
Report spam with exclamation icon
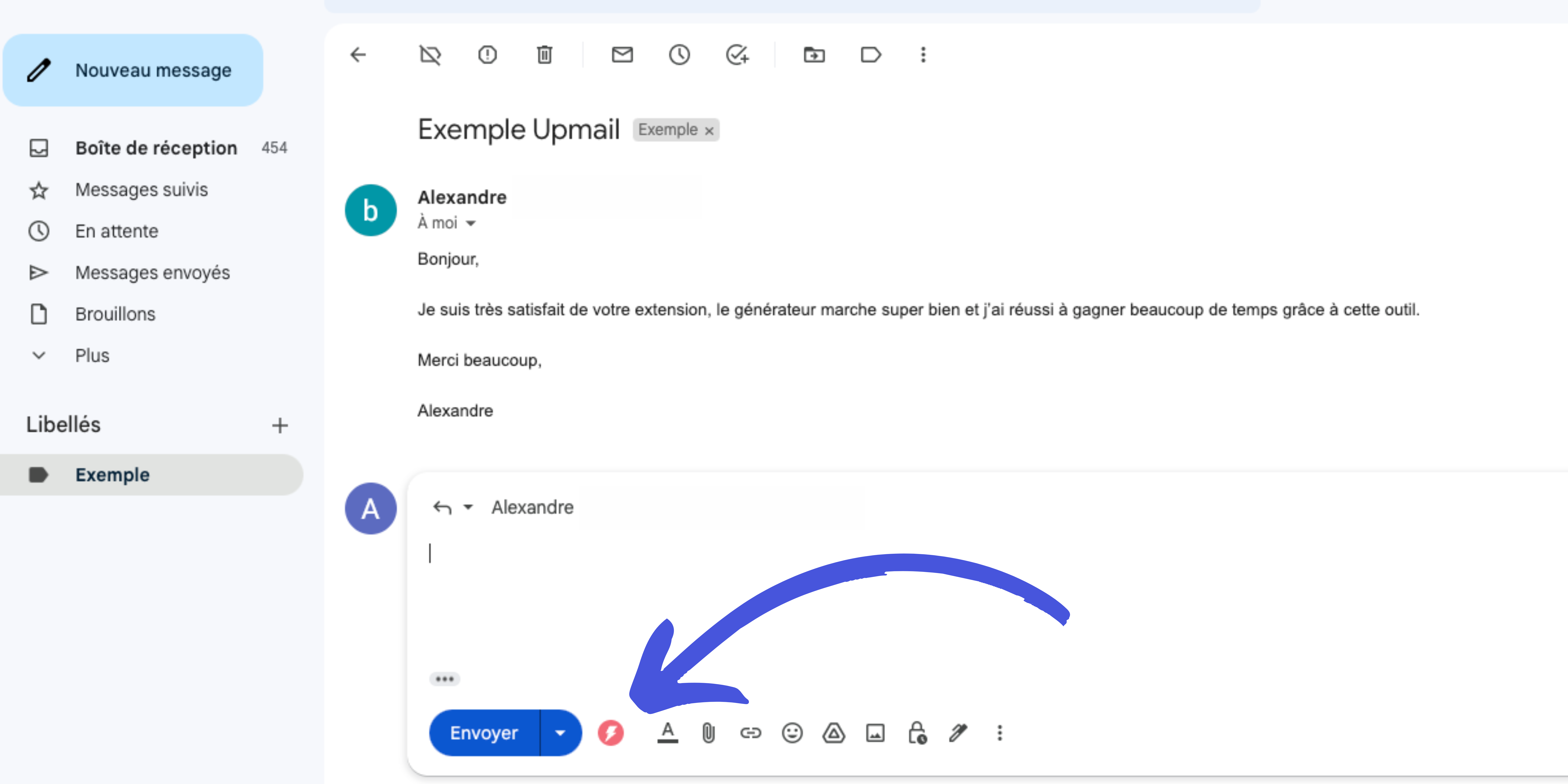(487, 55)
